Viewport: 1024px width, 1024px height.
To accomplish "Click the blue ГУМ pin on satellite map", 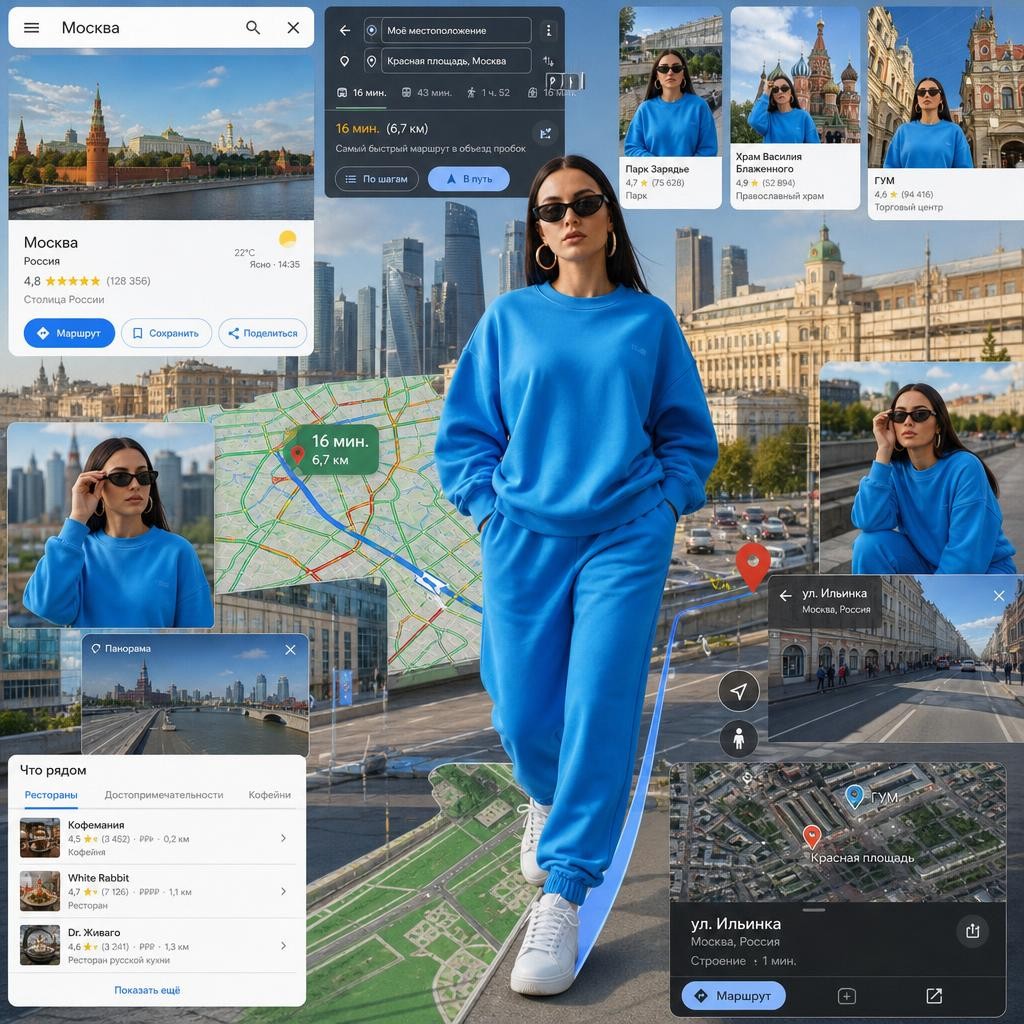I will tap(854, 797).
